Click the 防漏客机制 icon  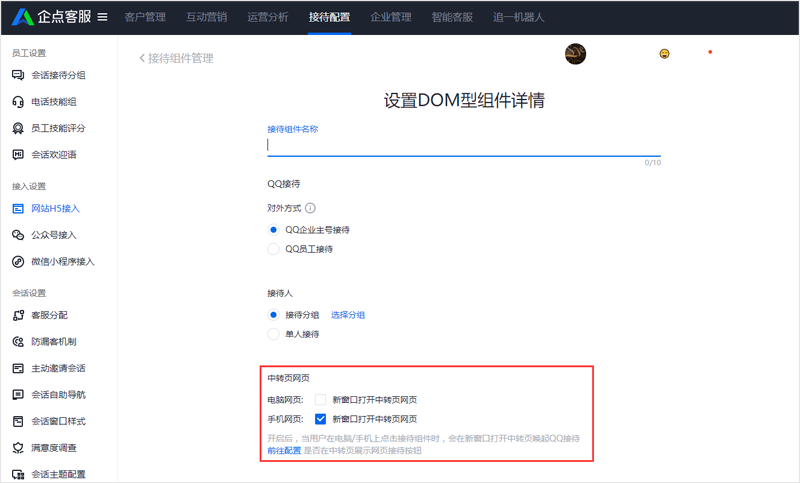(18, 342)
